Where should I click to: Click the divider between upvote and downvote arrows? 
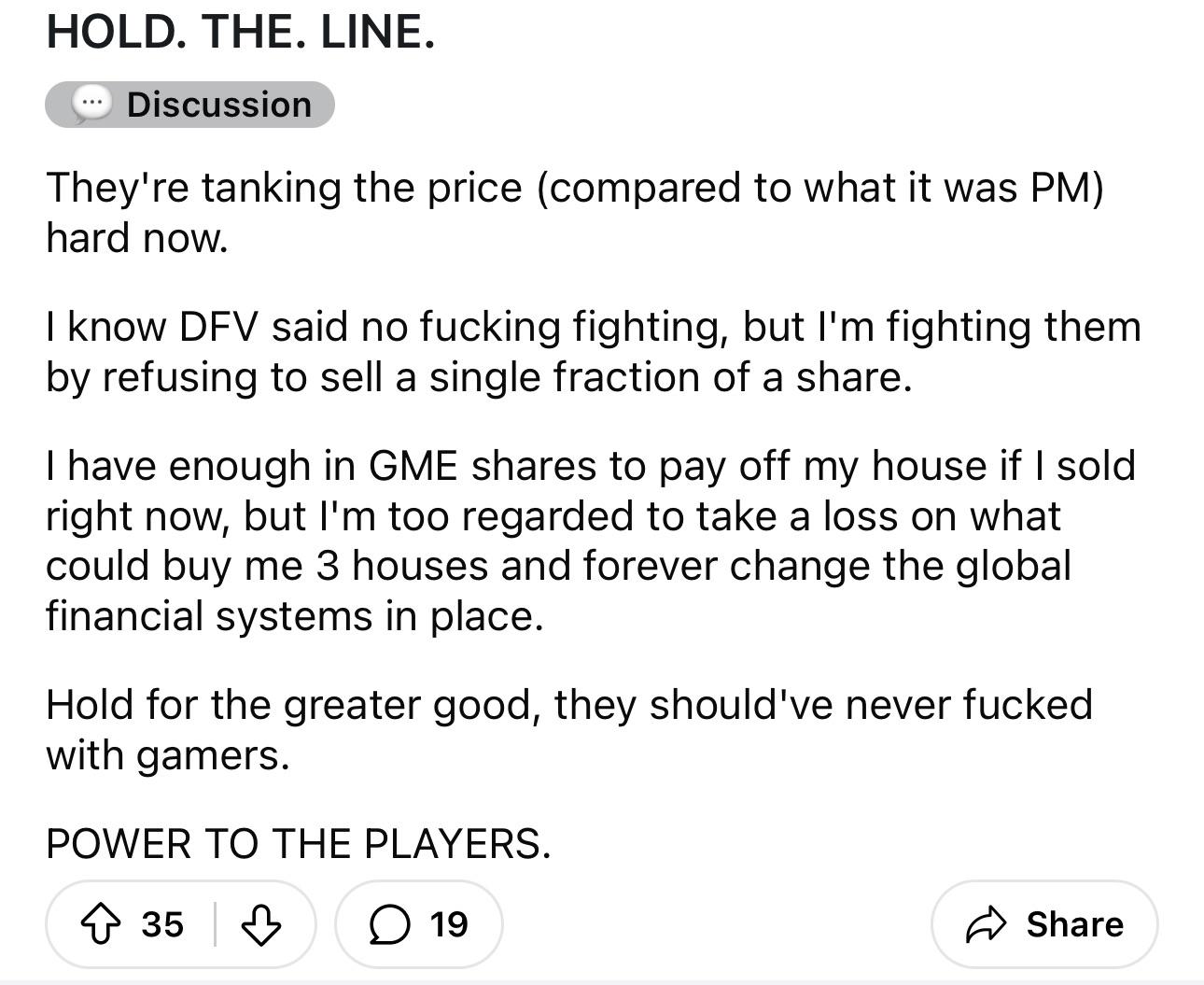coord(216,924)
